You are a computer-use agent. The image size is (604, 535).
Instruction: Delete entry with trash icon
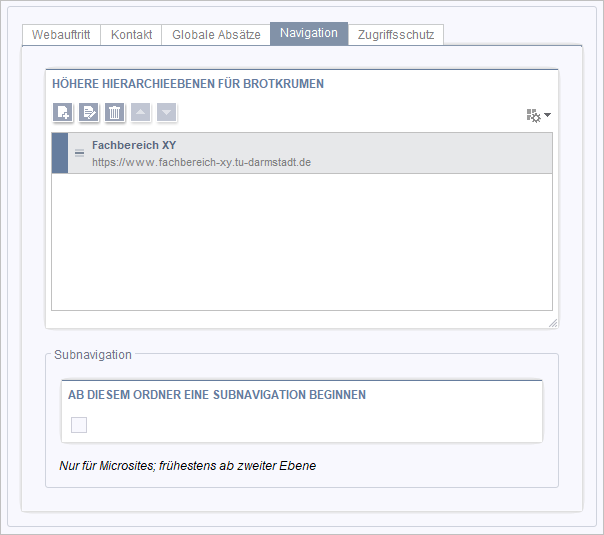coord(114,112)
